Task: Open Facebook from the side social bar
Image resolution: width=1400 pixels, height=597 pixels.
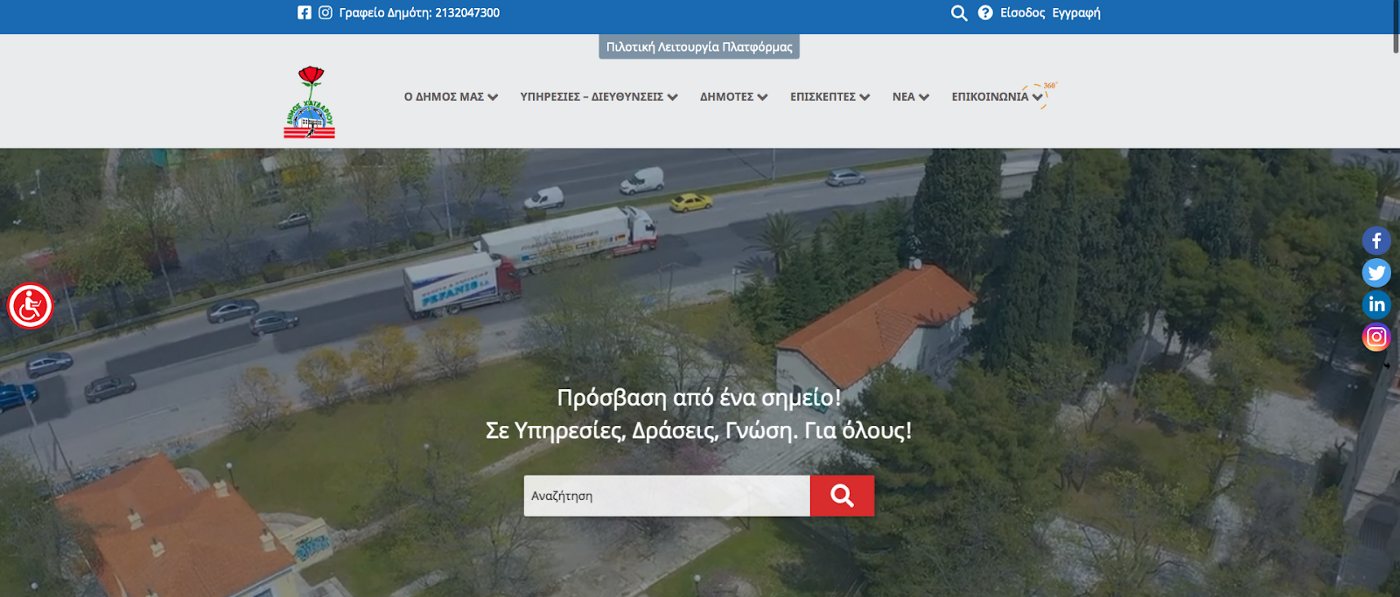Action: [x=1377, y=241]
